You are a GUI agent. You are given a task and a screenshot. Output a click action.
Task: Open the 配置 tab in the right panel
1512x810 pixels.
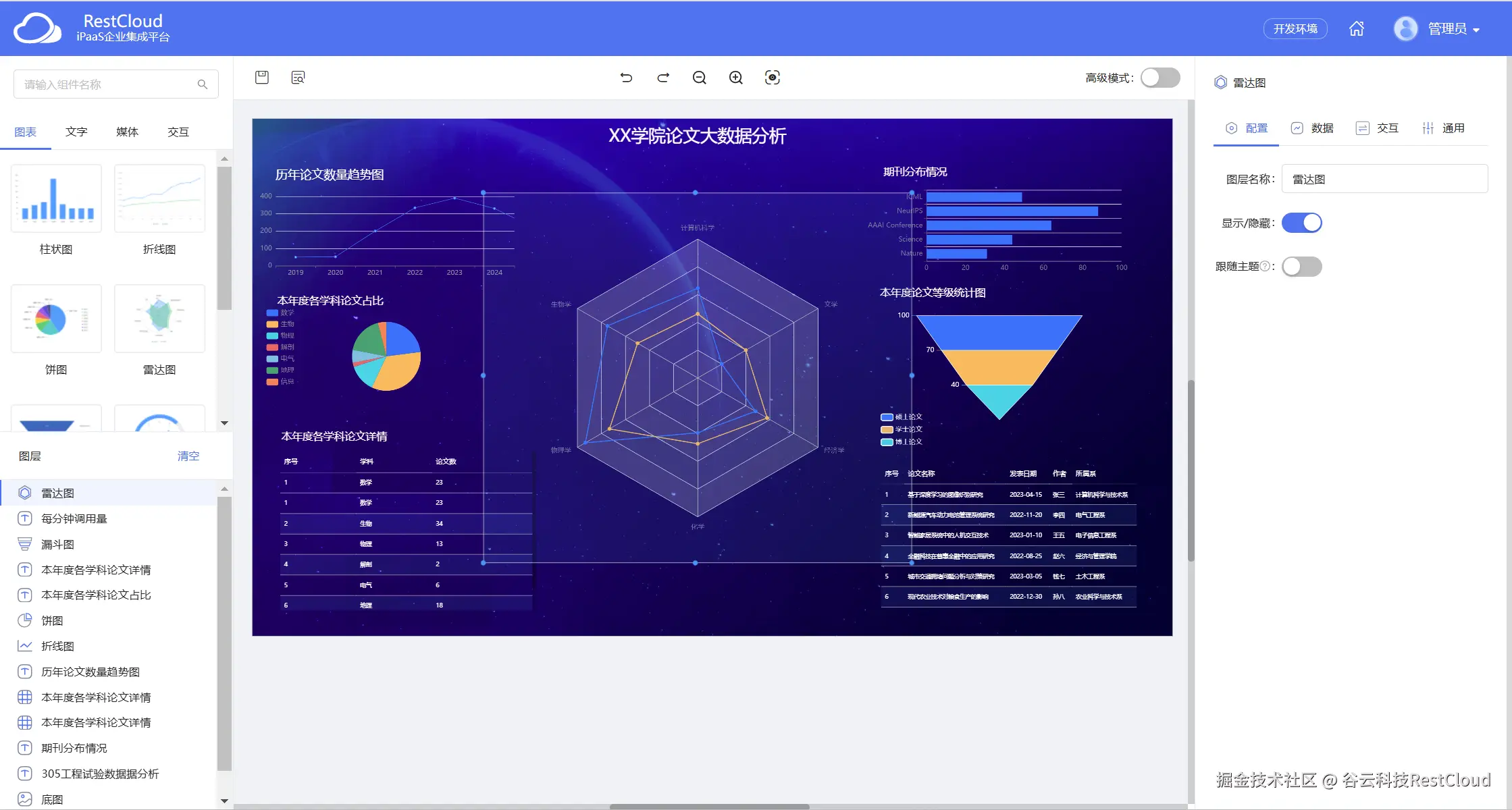(x=1247, y=128)
